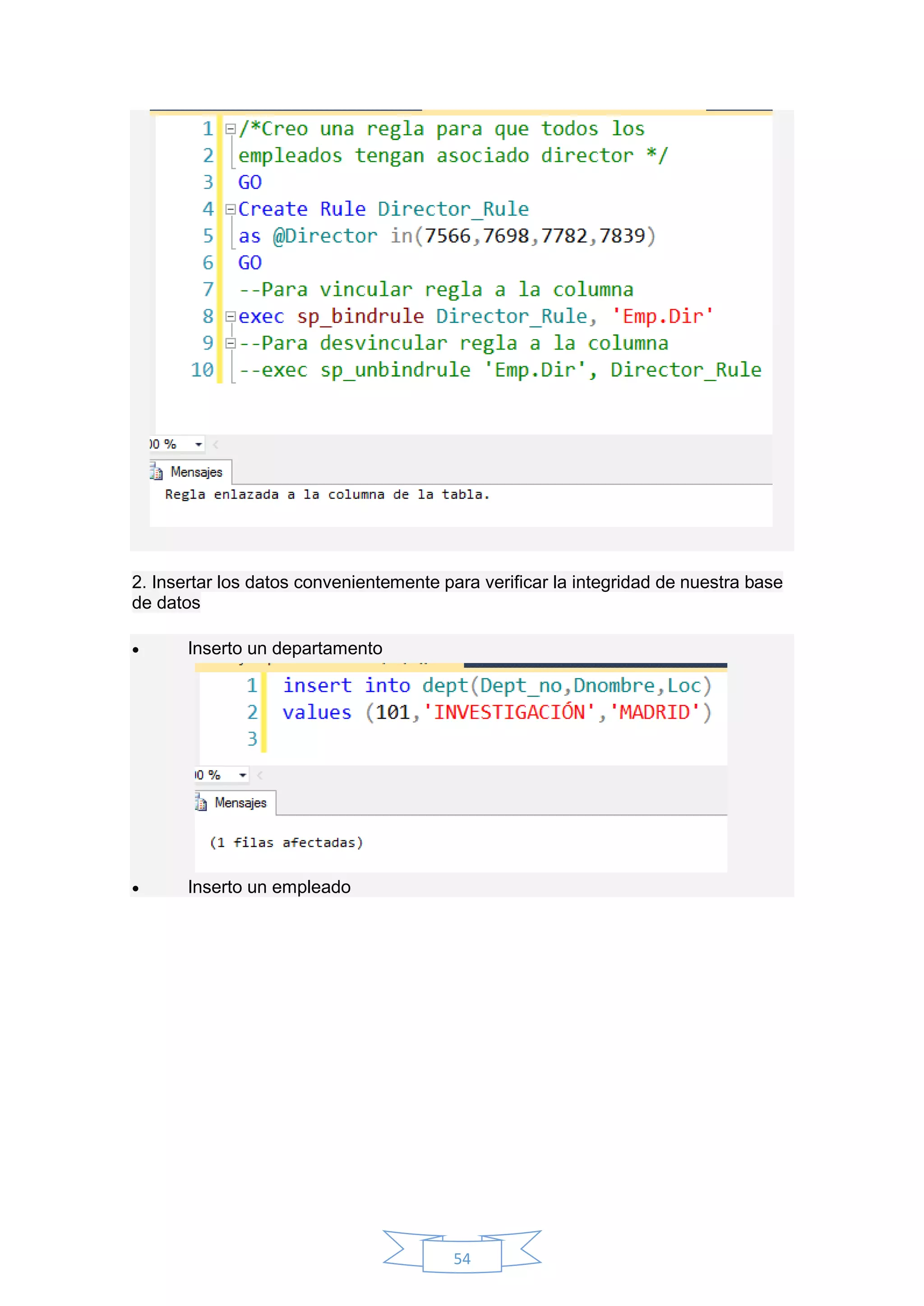Click line number 10 in the upper editor

[x=203, y=370]
